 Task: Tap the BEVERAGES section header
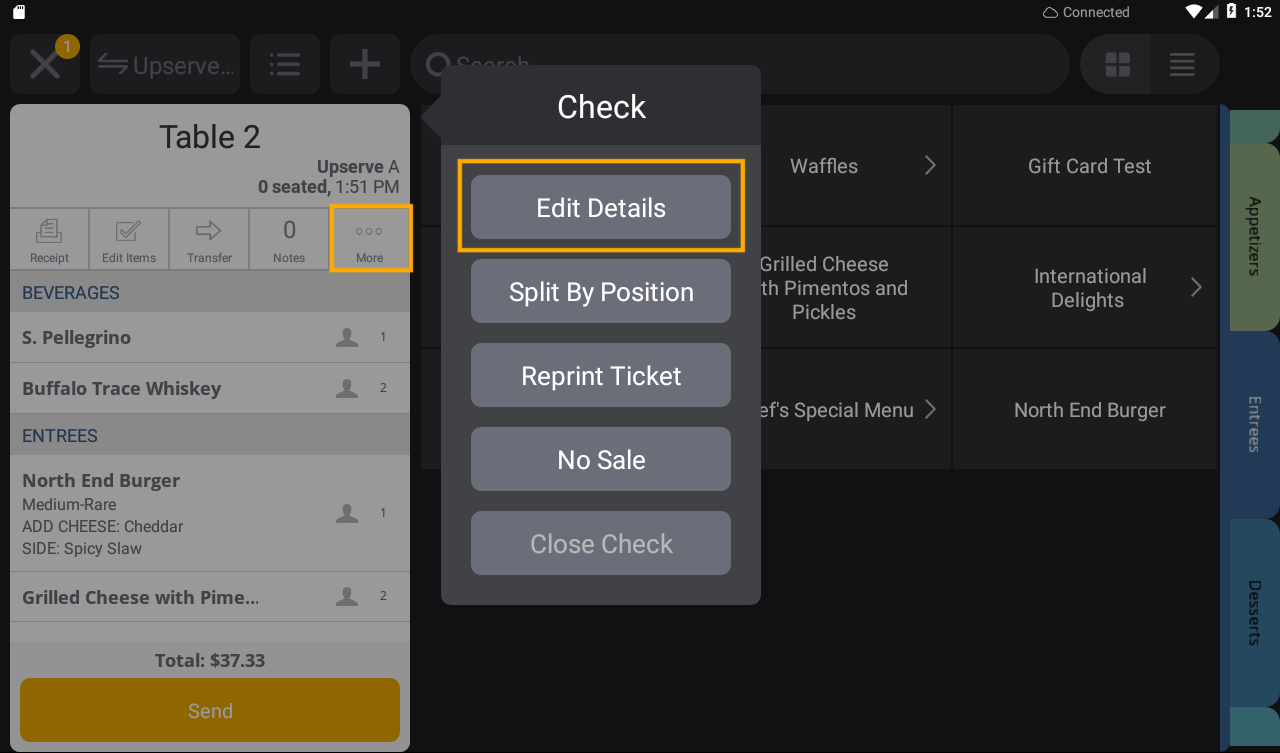[x=210, y=292]
